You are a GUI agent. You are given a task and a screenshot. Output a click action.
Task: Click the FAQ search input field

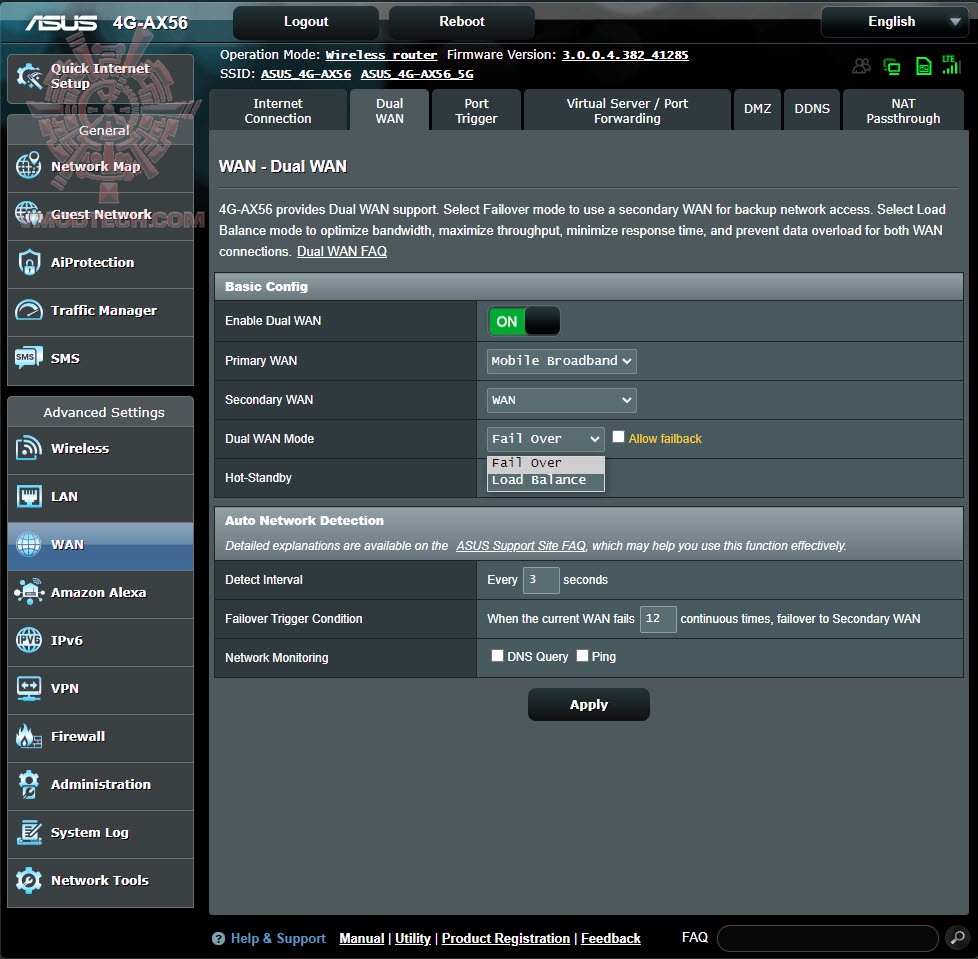click(828, 938)
